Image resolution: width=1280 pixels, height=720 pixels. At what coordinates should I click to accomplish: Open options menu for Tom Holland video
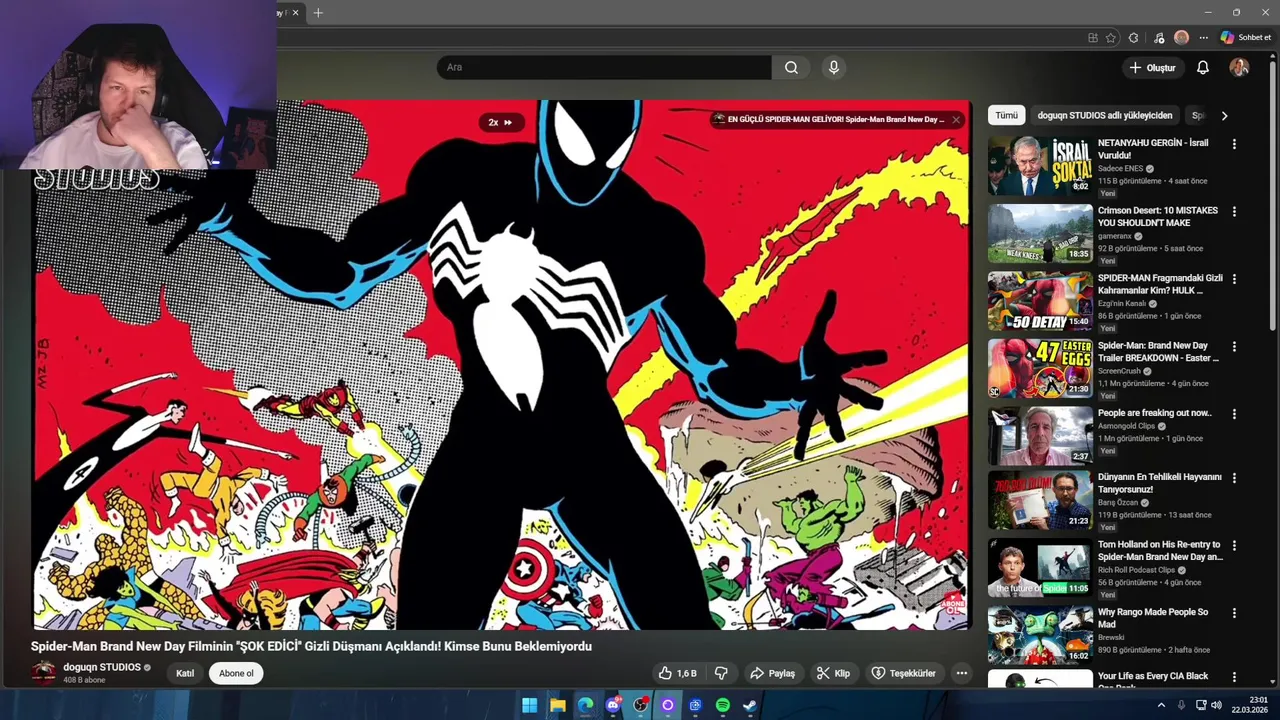click(1234, 546)
